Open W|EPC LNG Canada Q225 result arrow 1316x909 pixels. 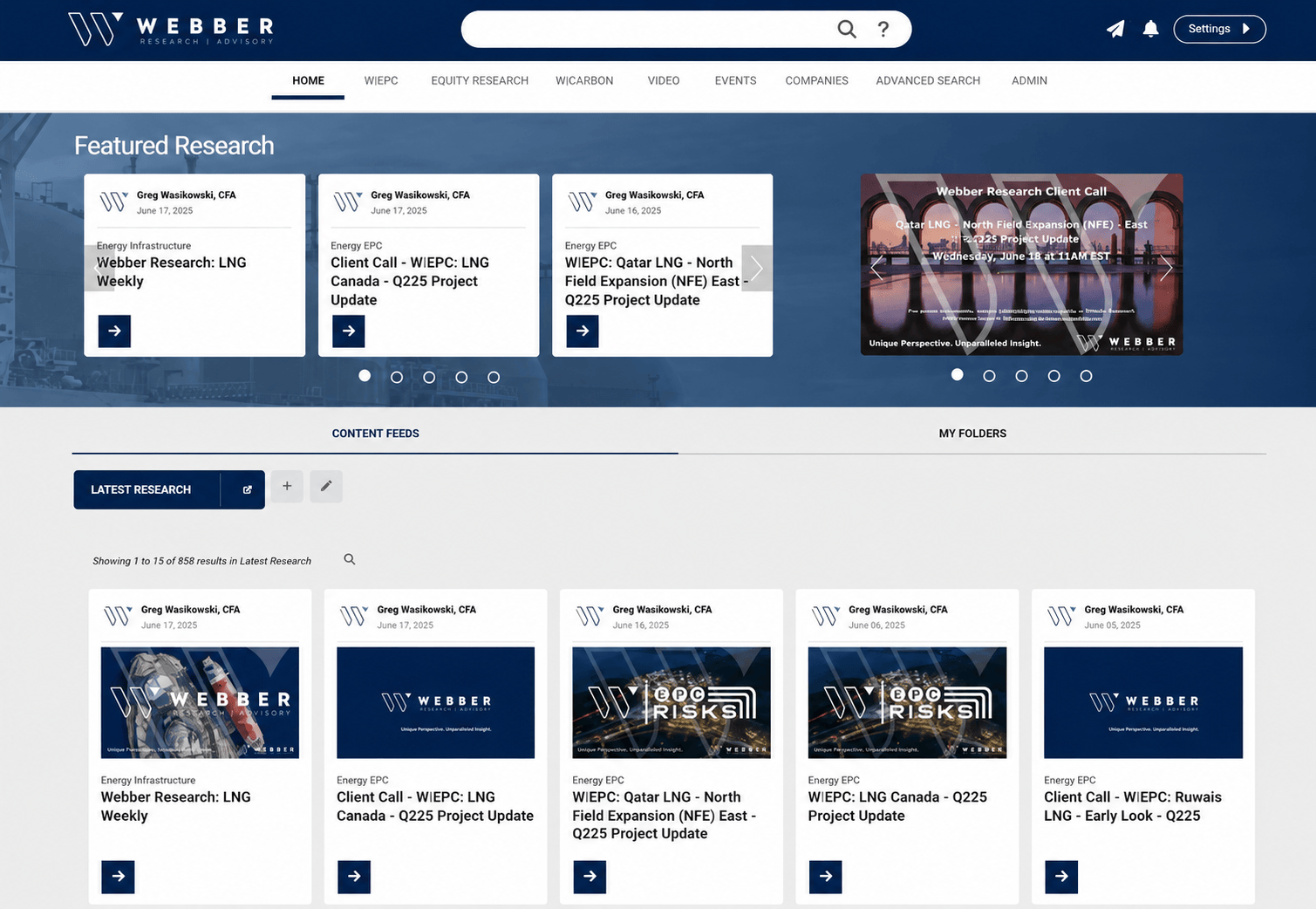tap(825, 877)
